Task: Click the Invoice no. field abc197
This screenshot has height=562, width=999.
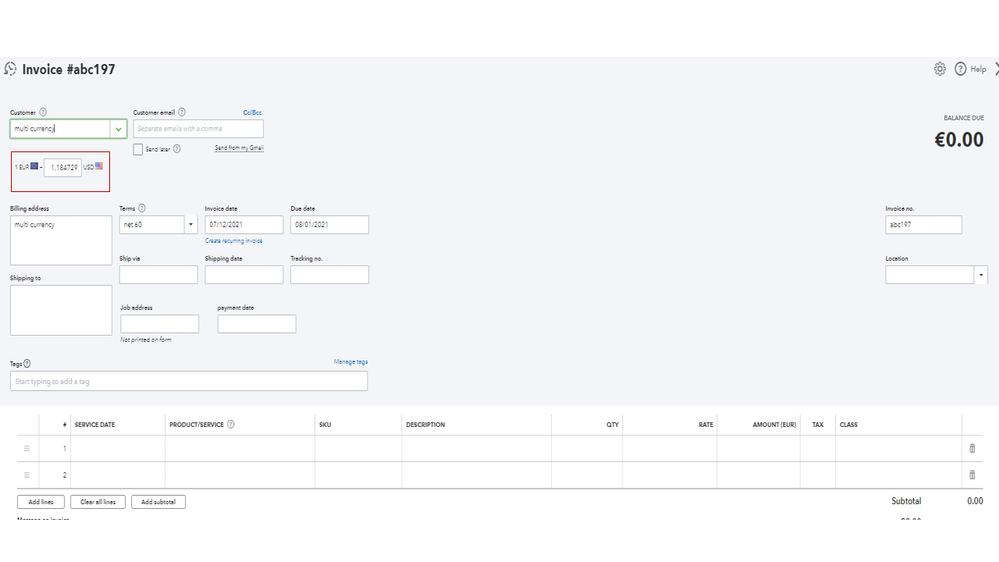Action: (923, 224)
